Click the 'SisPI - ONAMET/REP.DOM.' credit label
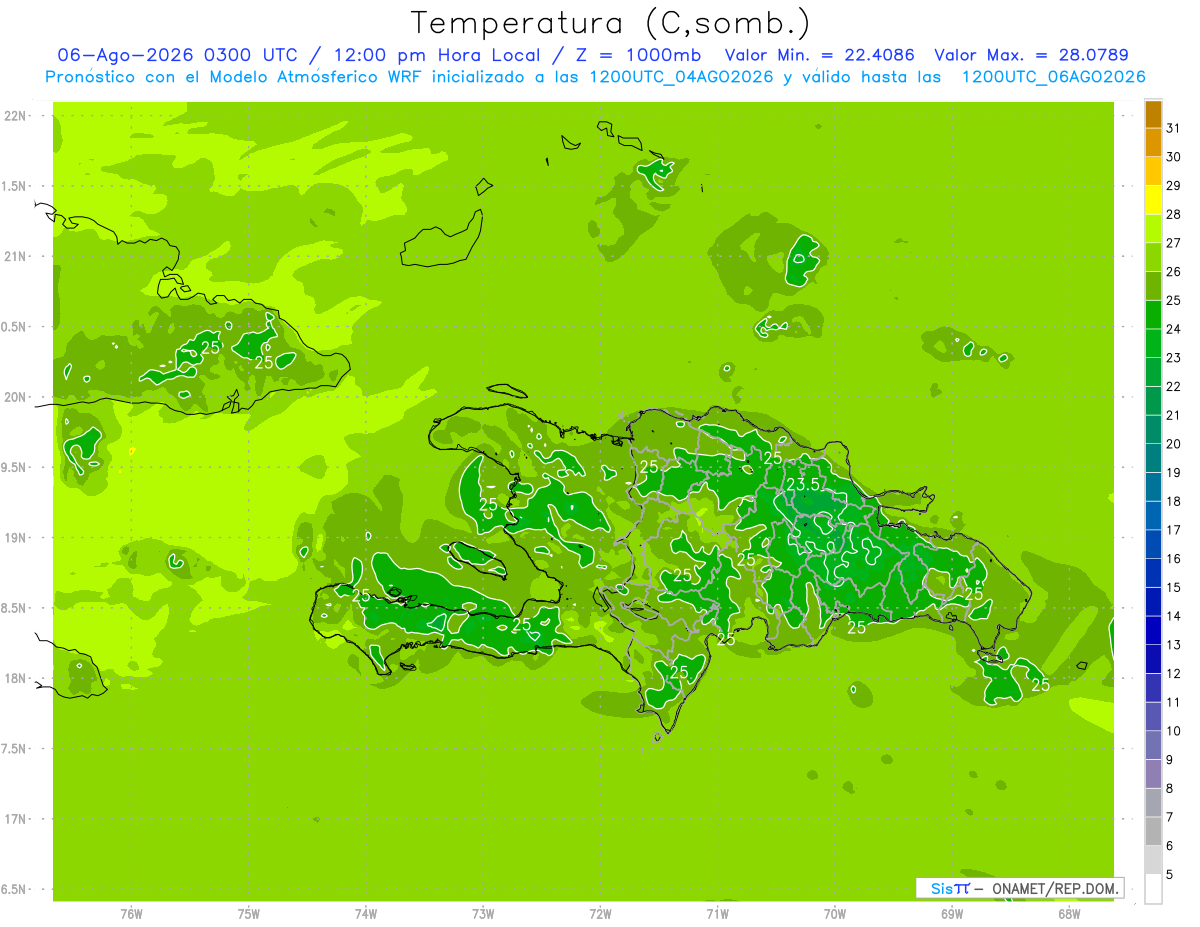1200x927 pixels. pos(1020,888)
